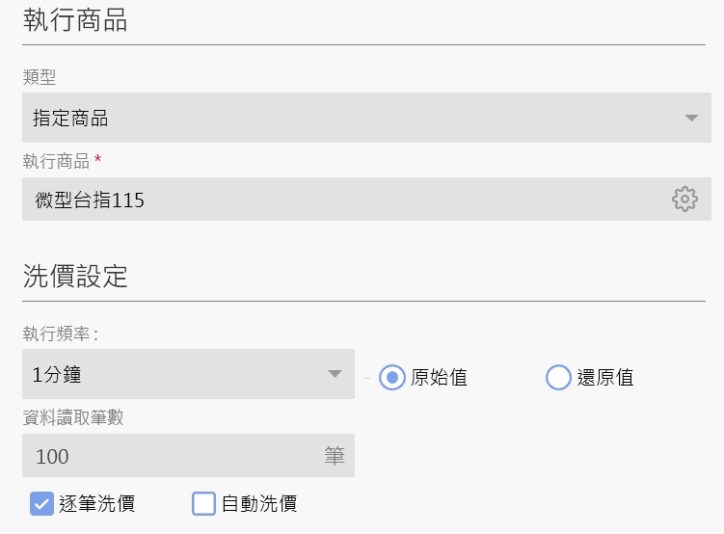The image size is (724, 534).
Task: Click the 類型 dropdown arrow
Action: [x=691, y=118]
